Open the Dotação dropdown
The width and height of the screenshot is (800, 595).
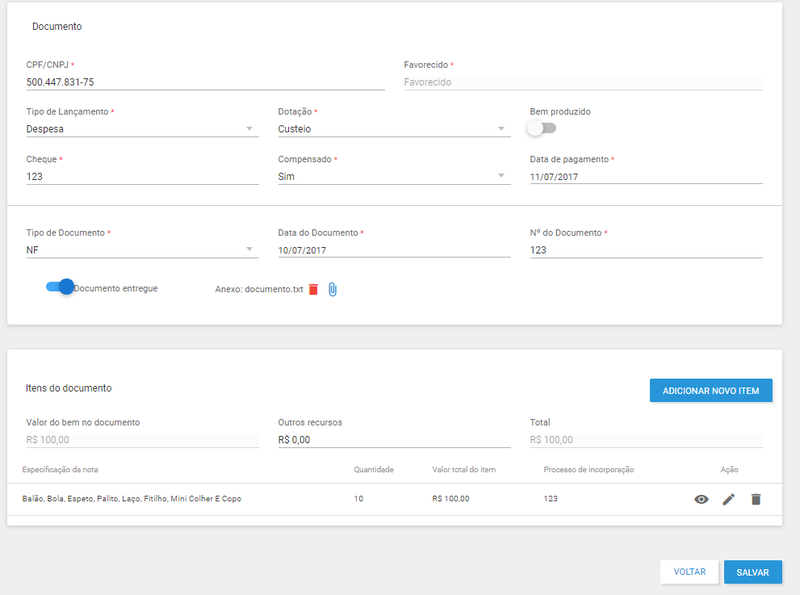(394, 129)
